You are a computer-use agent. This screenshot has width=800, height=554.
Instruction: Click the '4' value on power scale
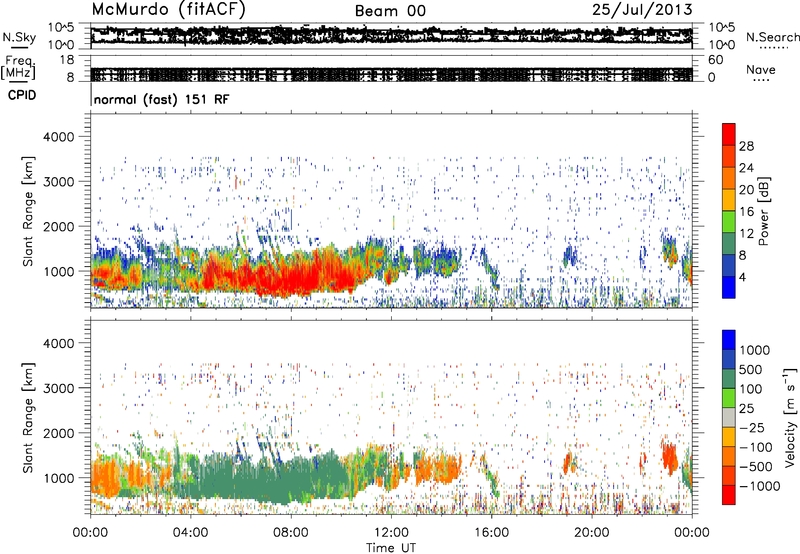(743, 277)
